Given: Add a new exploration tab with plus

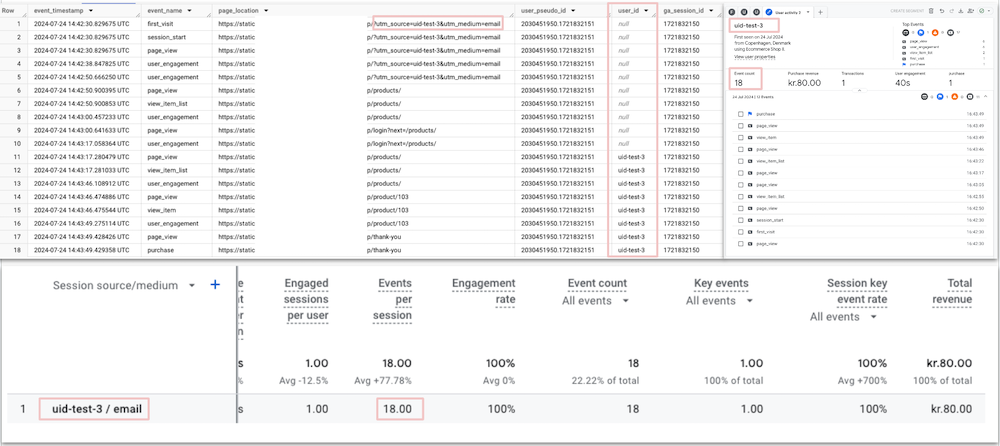Looking at the screenshot, I should [820, 12].
